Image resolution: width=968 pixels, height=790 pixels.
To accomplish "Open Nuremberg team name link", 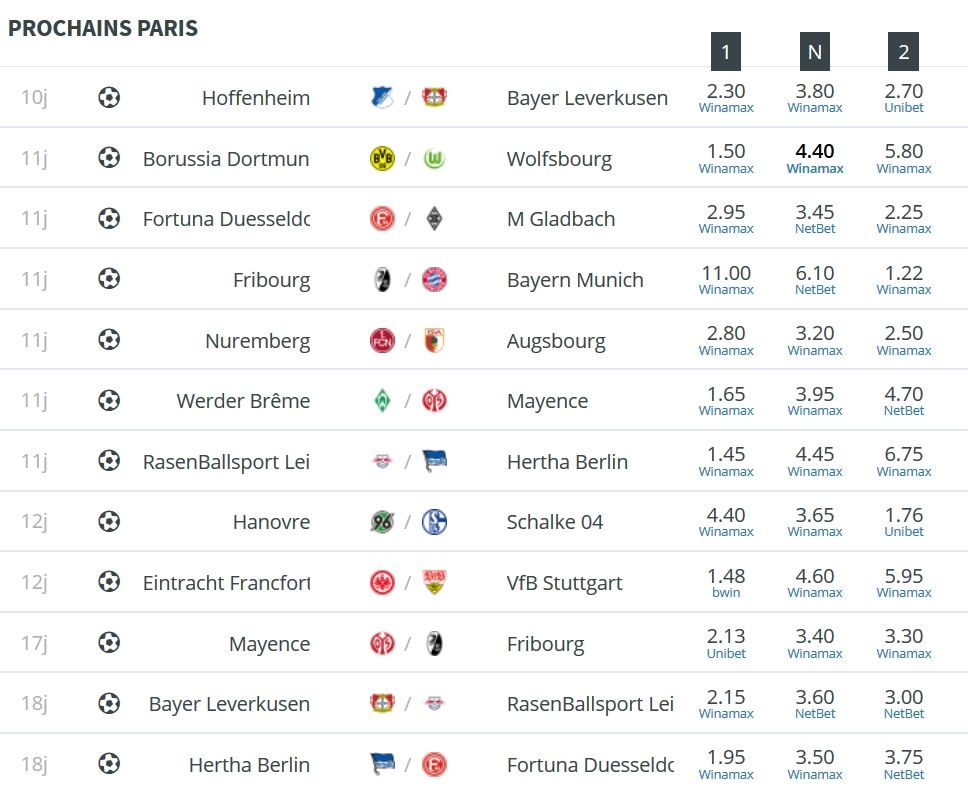I will [257, 341].
